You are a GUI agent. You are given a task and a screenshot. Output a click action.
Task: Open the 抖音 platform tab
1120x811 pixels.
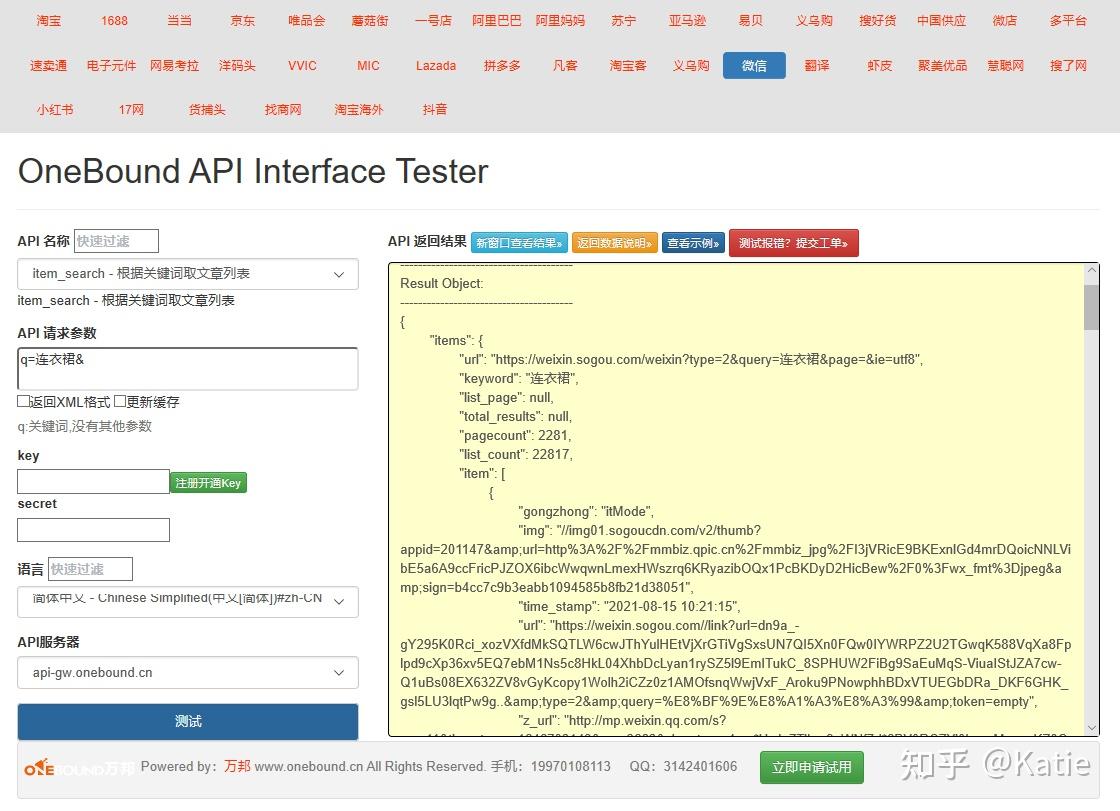click(x=434, y=109)
